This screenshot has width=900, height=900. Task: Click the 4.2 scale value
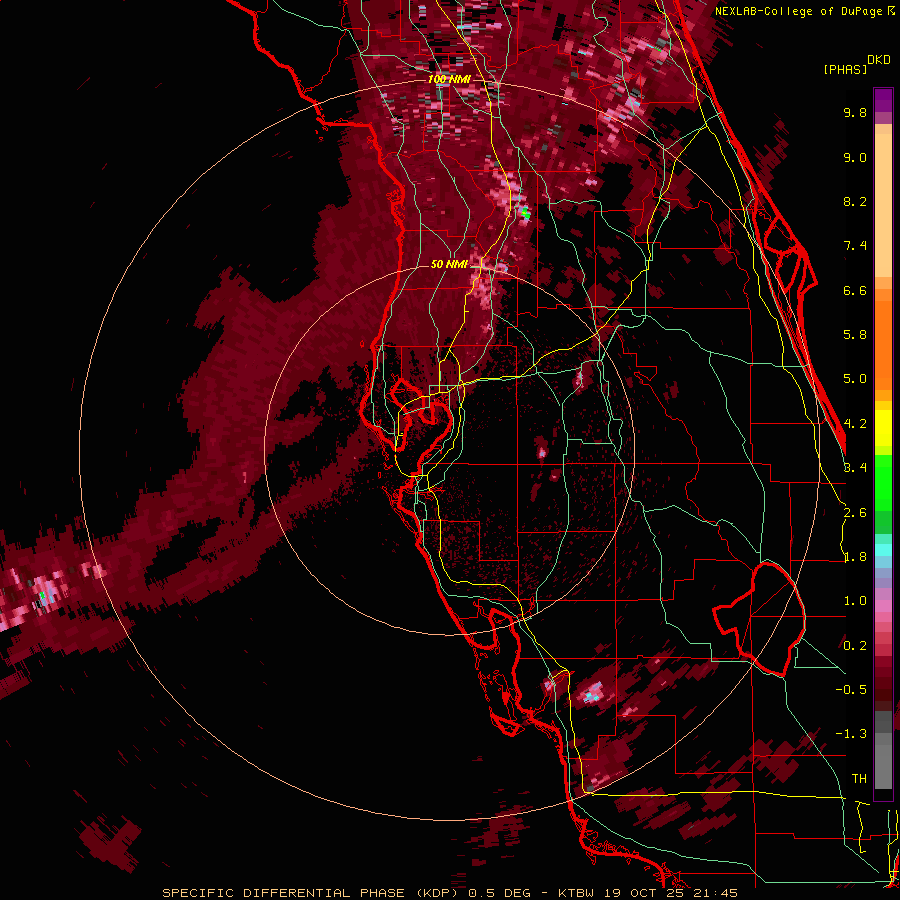point(855,424)
